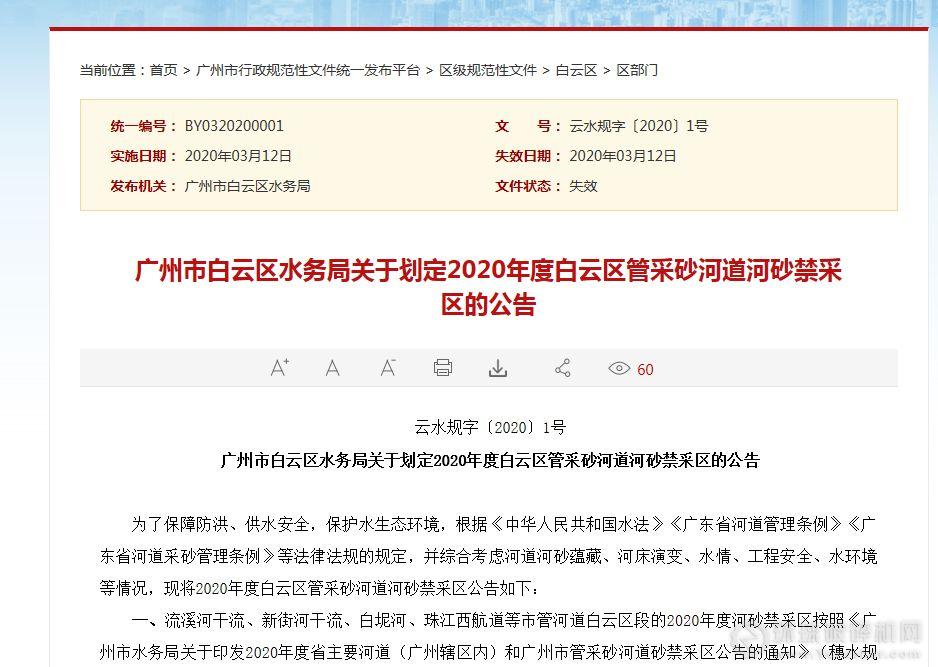Go to 首页 in the breadcrumb

click(163, 70)
